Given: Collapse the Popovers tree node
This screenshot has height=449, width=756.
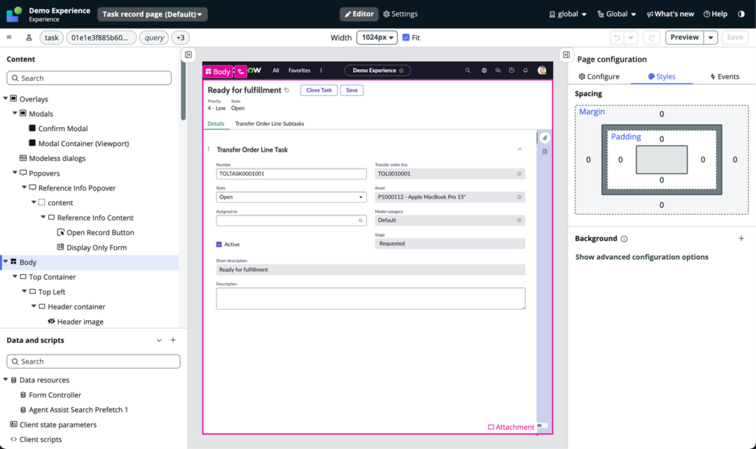Looking at the screenshot, I should [x=15, y=173].
